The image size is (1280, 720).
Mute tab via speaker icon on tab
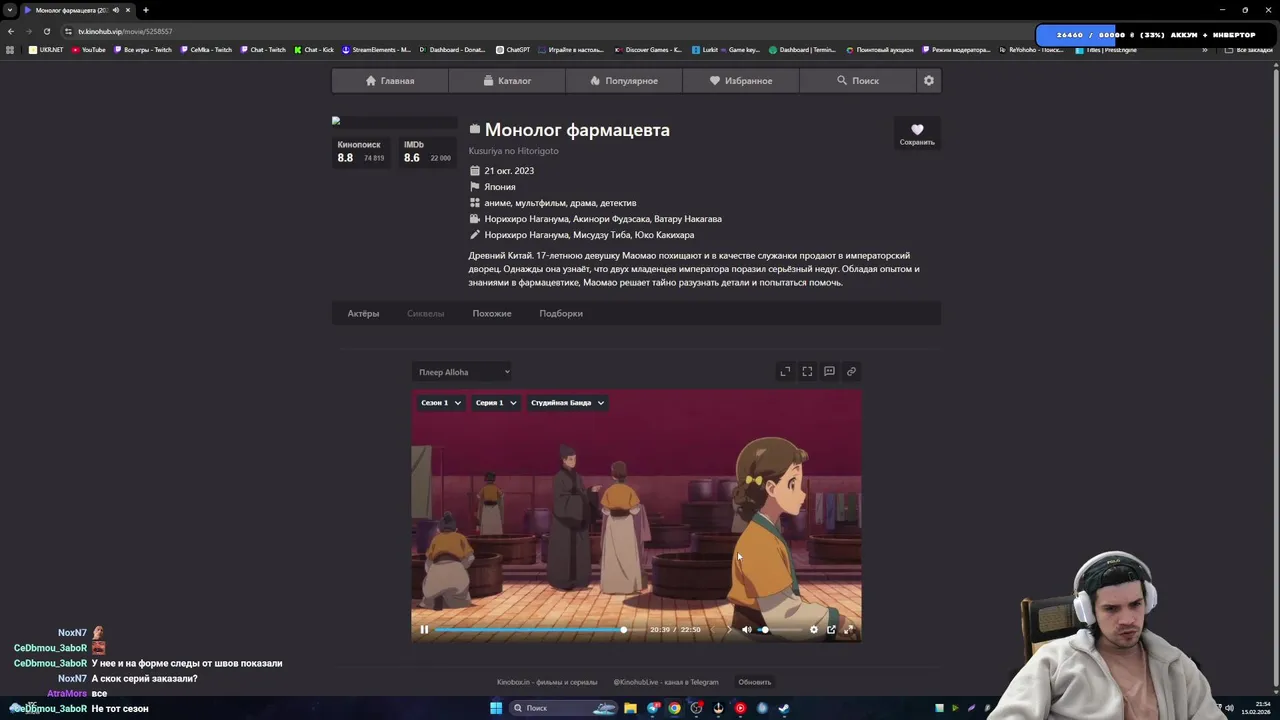click(x=116, y=10)
